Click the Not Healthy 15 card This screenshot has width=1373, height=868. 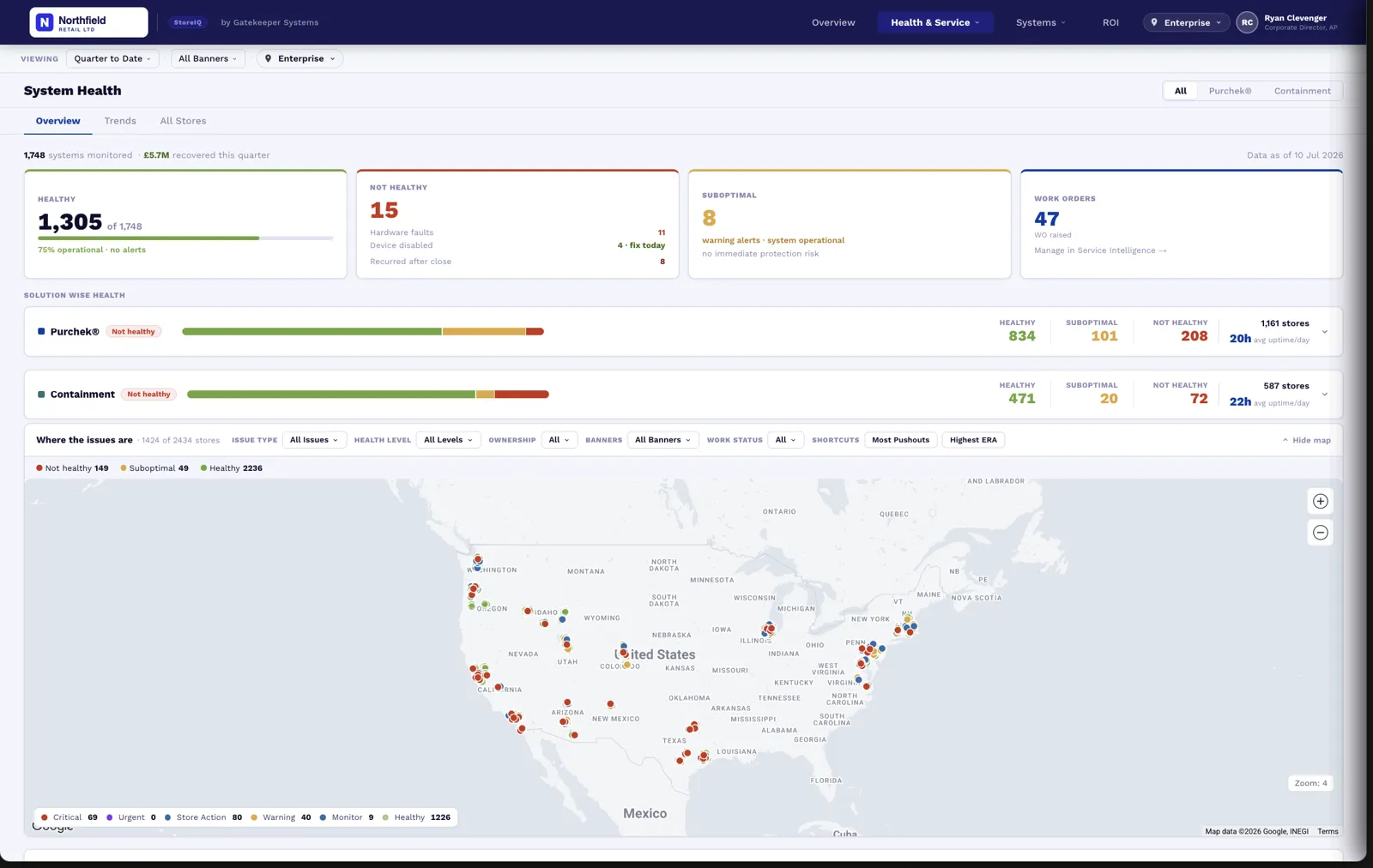tap(517, 224)
